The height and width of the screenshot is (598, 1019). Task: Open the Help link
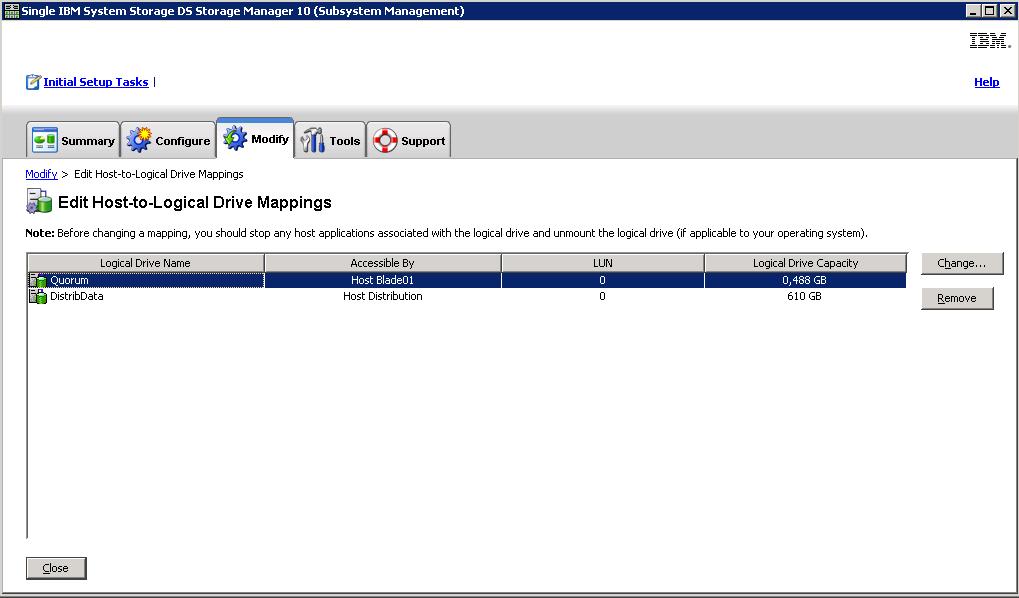point(986,82)
